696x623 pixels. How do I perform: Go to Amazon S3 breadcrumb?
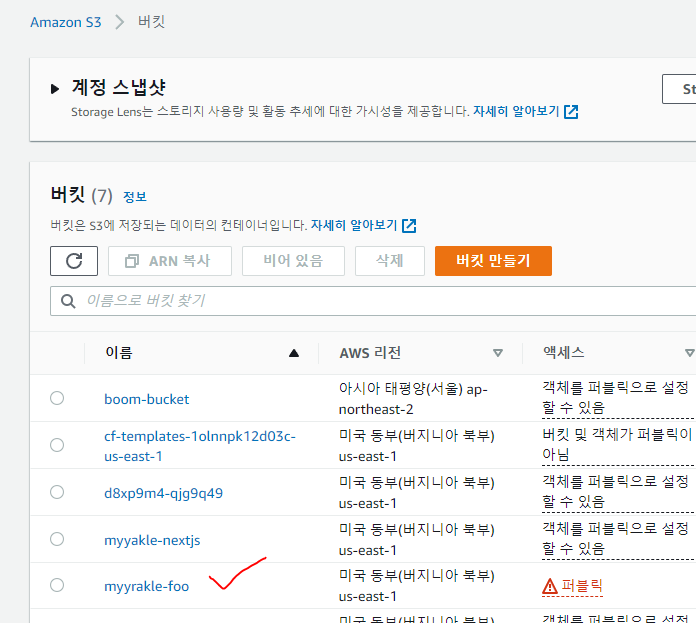[x=65, y=22]
